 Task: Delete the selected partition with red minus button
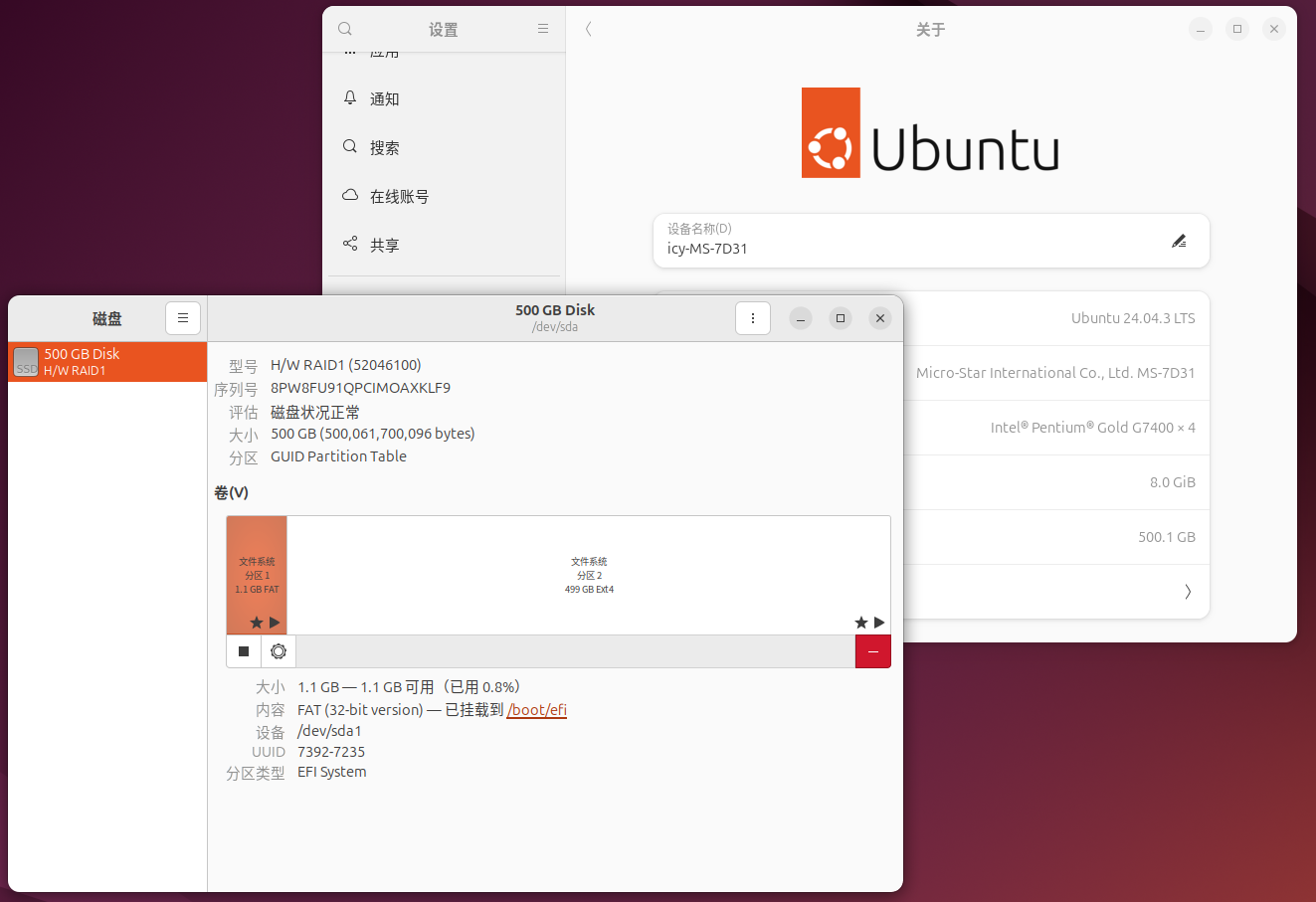[x=873, y=651]
